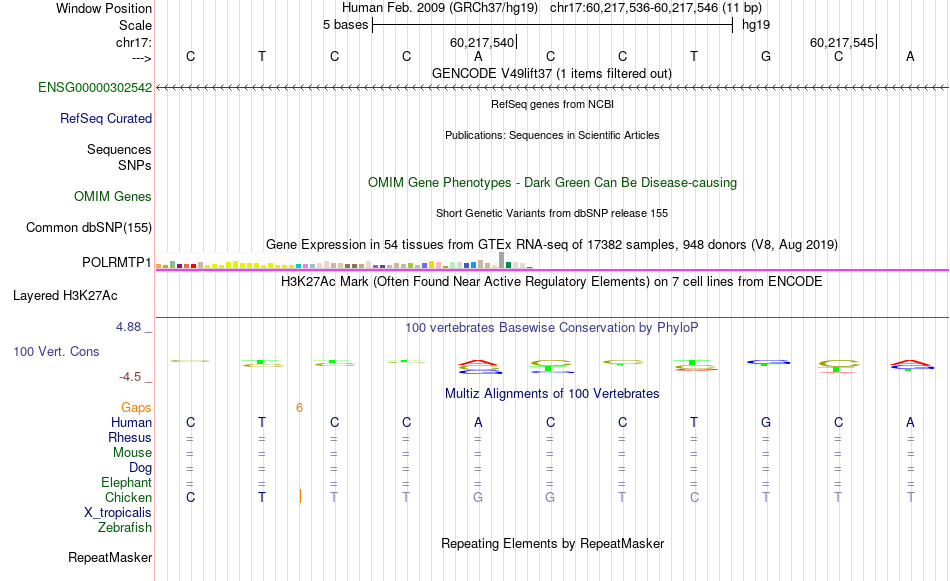Select the X_tropicalis species row label
Screen dimensions: 950x581
pyautogui.click(x=118, y=513)
